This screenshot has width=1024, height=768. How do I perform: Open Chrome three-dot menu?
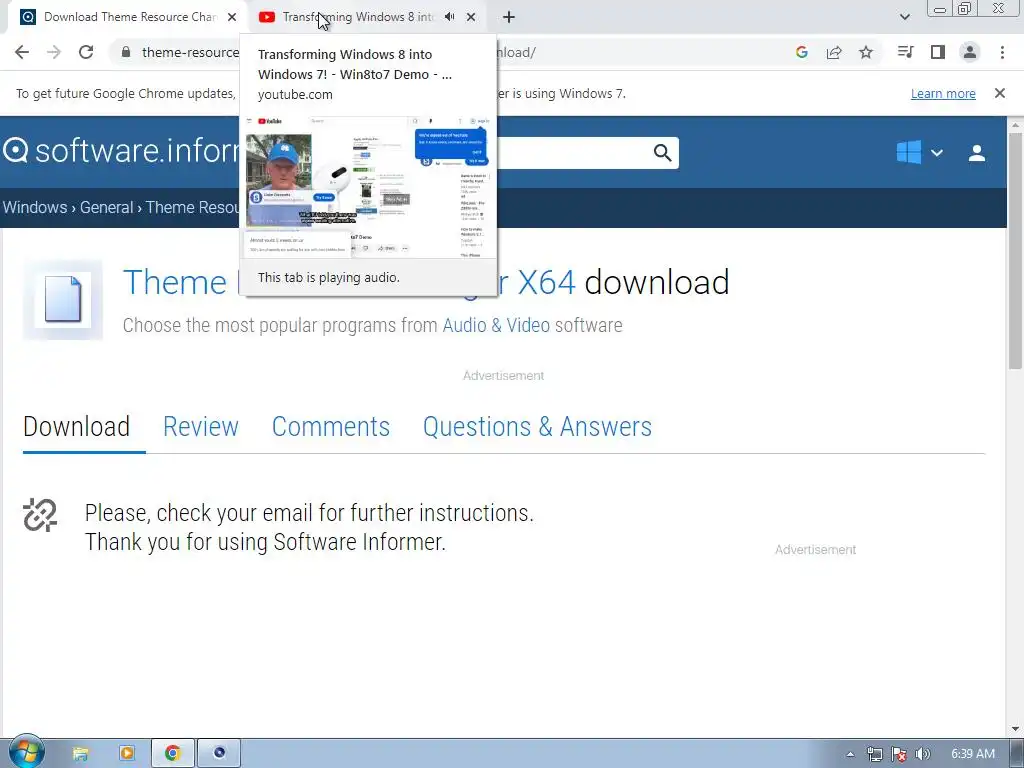click(x=1002, y=52)
